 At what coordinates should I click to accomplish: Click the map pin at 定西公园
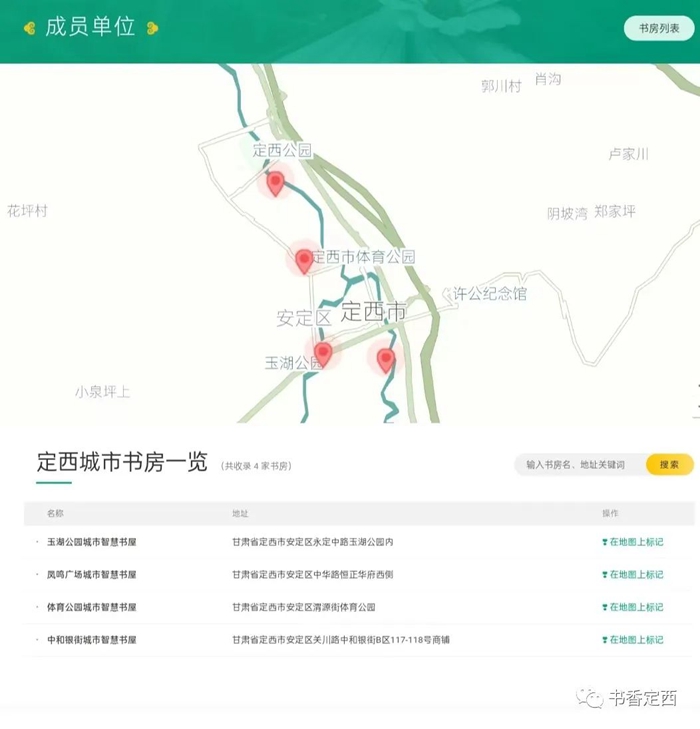(x=275, y=182)
